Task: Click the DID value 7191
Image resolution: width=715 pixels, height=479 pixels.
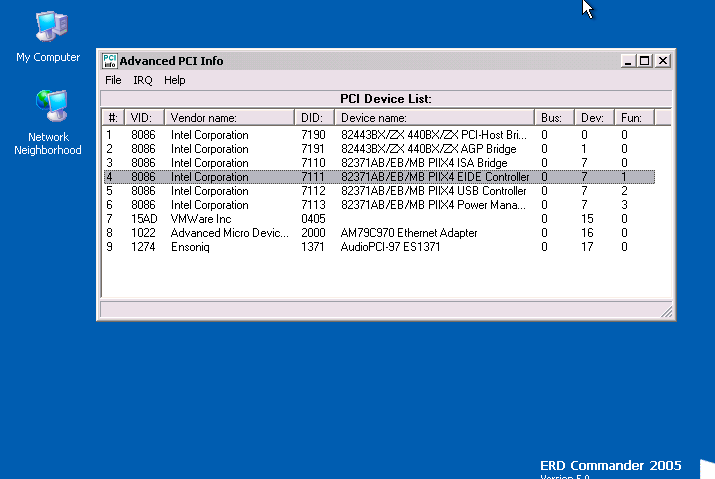Action: (313, 149)
